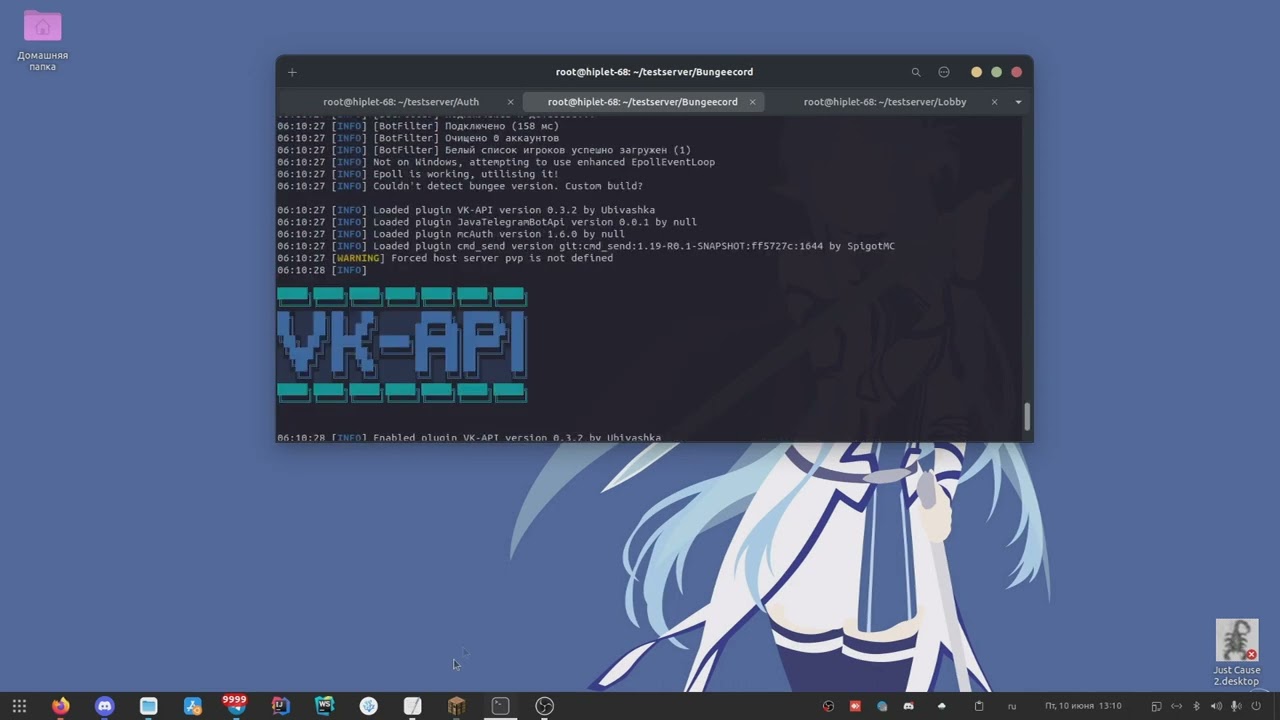Click the 'Forced host server pvp is not defined' line
This screenshot has height=720, width=1280.
[x=445, y=258]
